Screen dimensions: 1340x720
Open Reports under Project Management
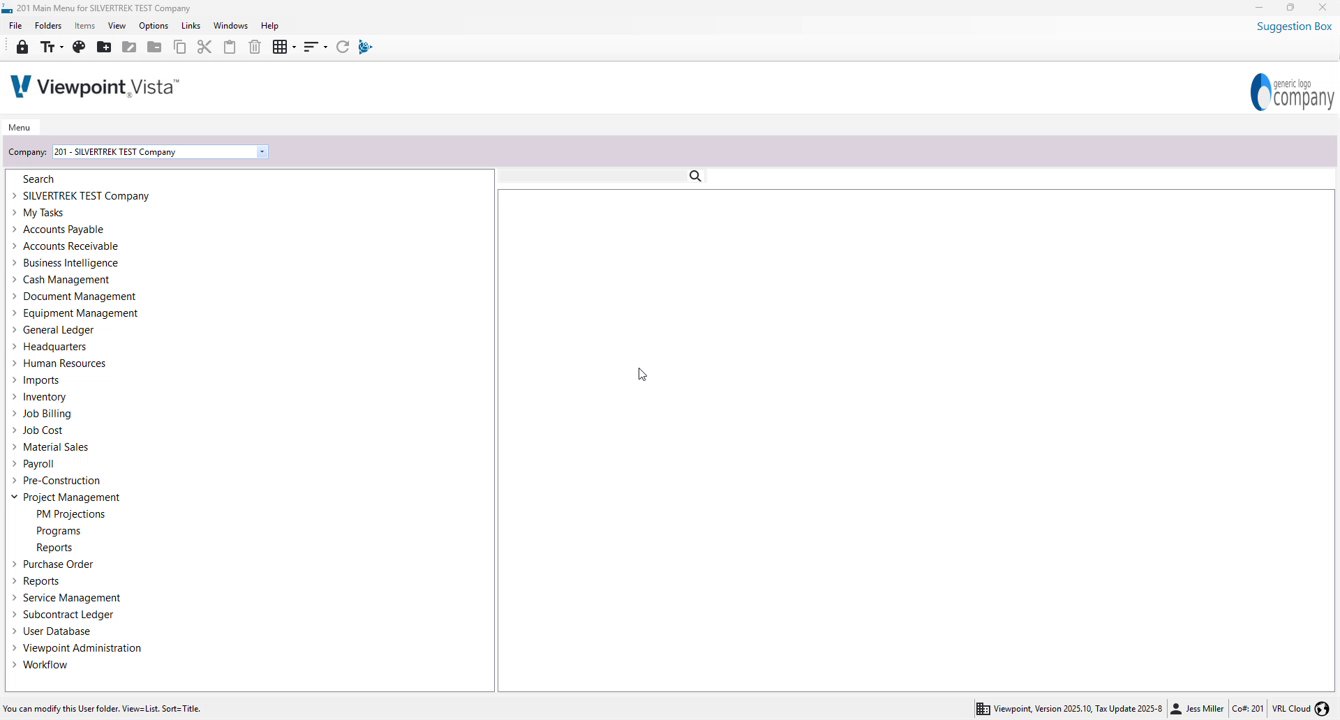(54, 548)
